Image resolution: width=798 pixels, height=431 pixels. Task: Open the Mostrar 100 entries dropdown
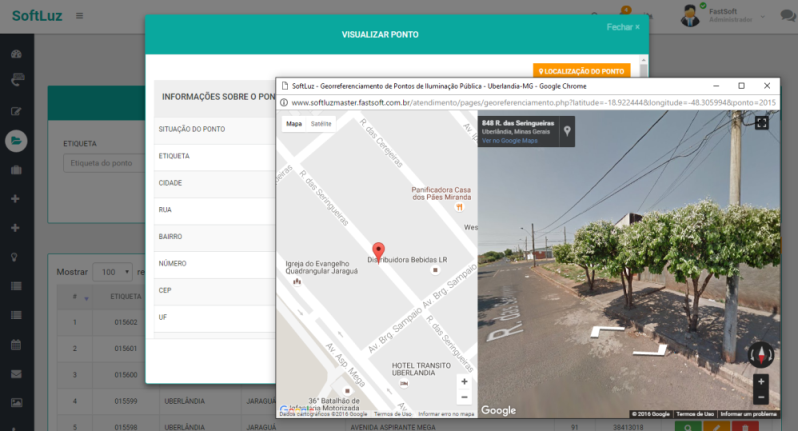(x=112, y=272)
